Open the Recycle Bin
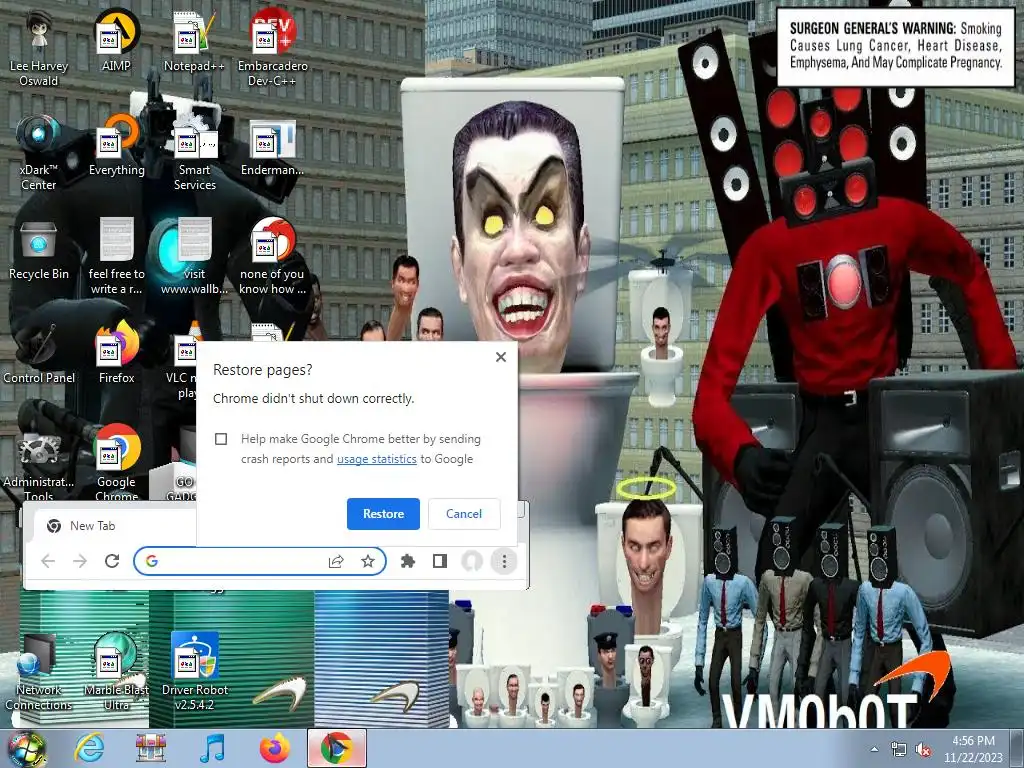The width and height of the screenshot is (1024, 768). (39, 249)
